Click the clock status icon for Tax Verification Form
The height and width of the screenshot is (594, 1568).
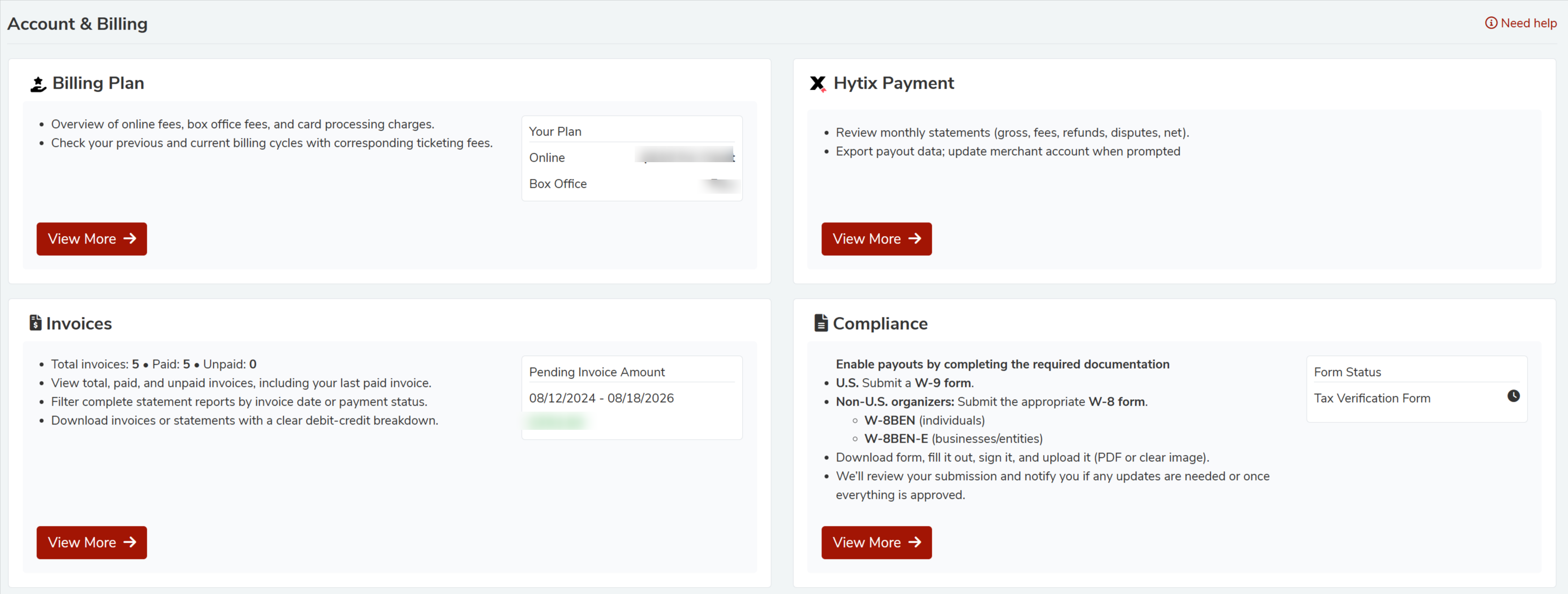1513,396
